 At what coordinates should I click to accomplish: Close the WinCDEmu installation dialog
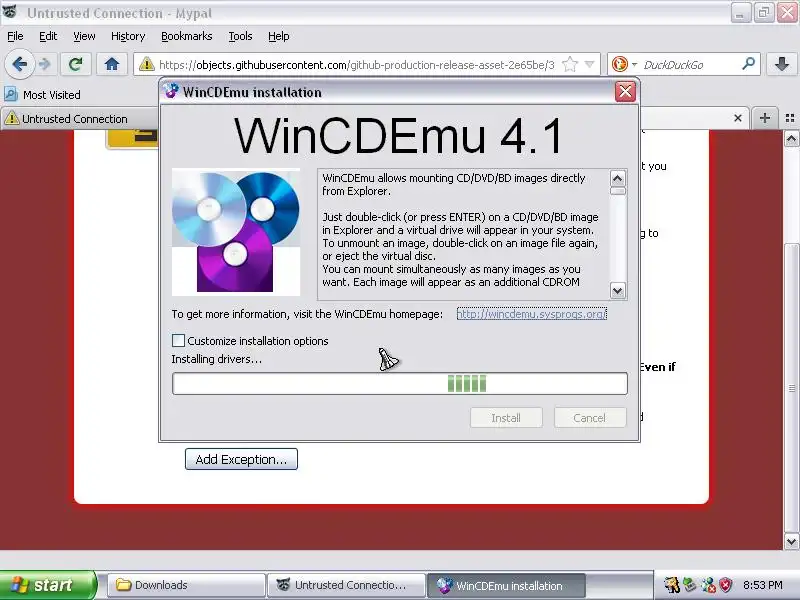[x=625, y=92]
